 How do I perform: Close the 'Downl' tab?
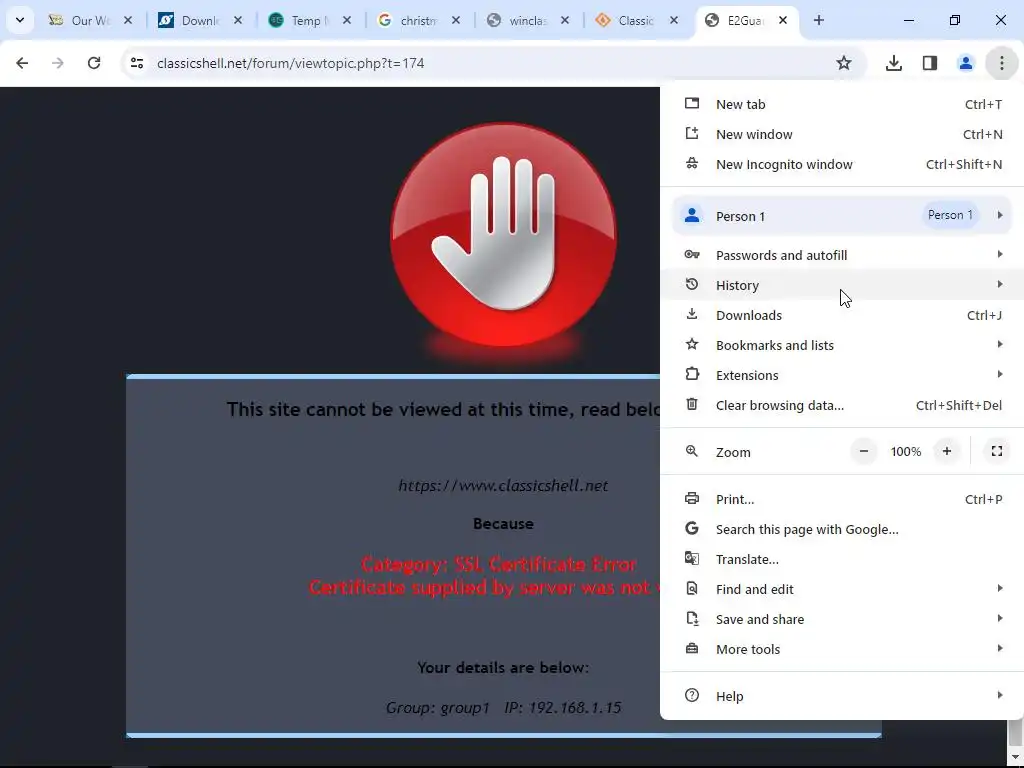(x=238, y=20)
